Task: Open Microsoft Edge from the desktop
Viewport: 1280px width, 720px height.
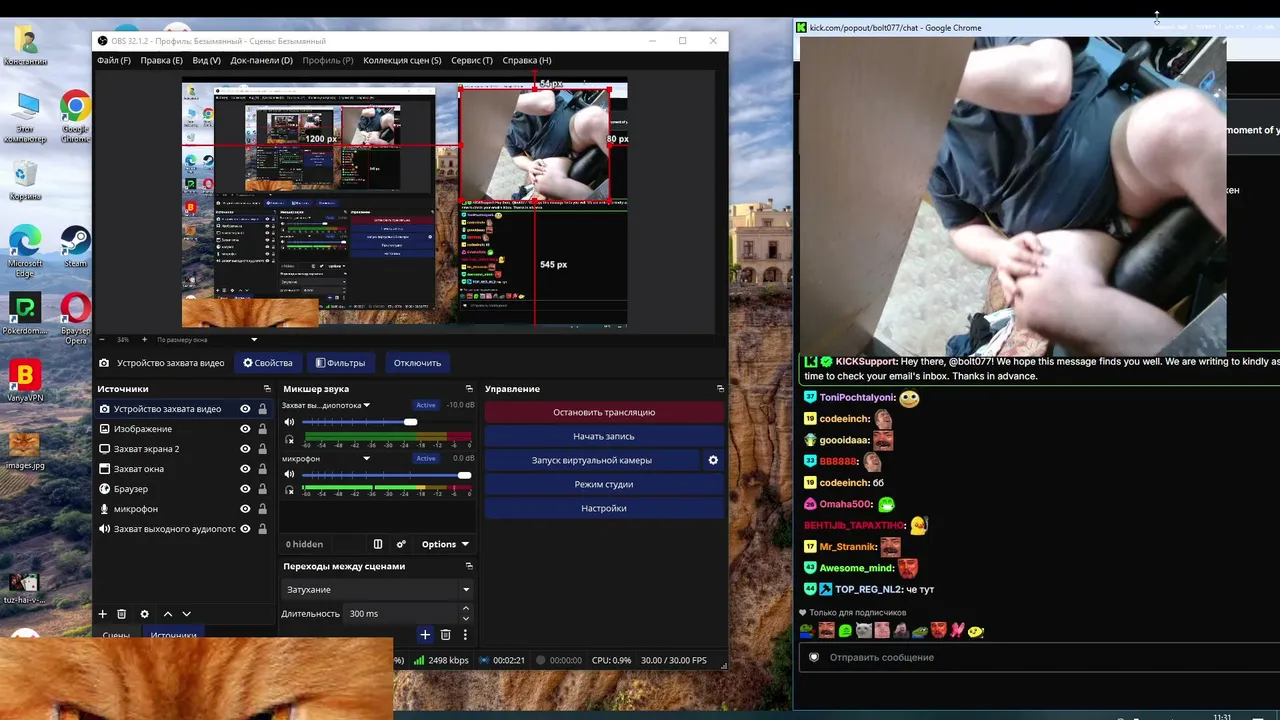Action: 25,252
